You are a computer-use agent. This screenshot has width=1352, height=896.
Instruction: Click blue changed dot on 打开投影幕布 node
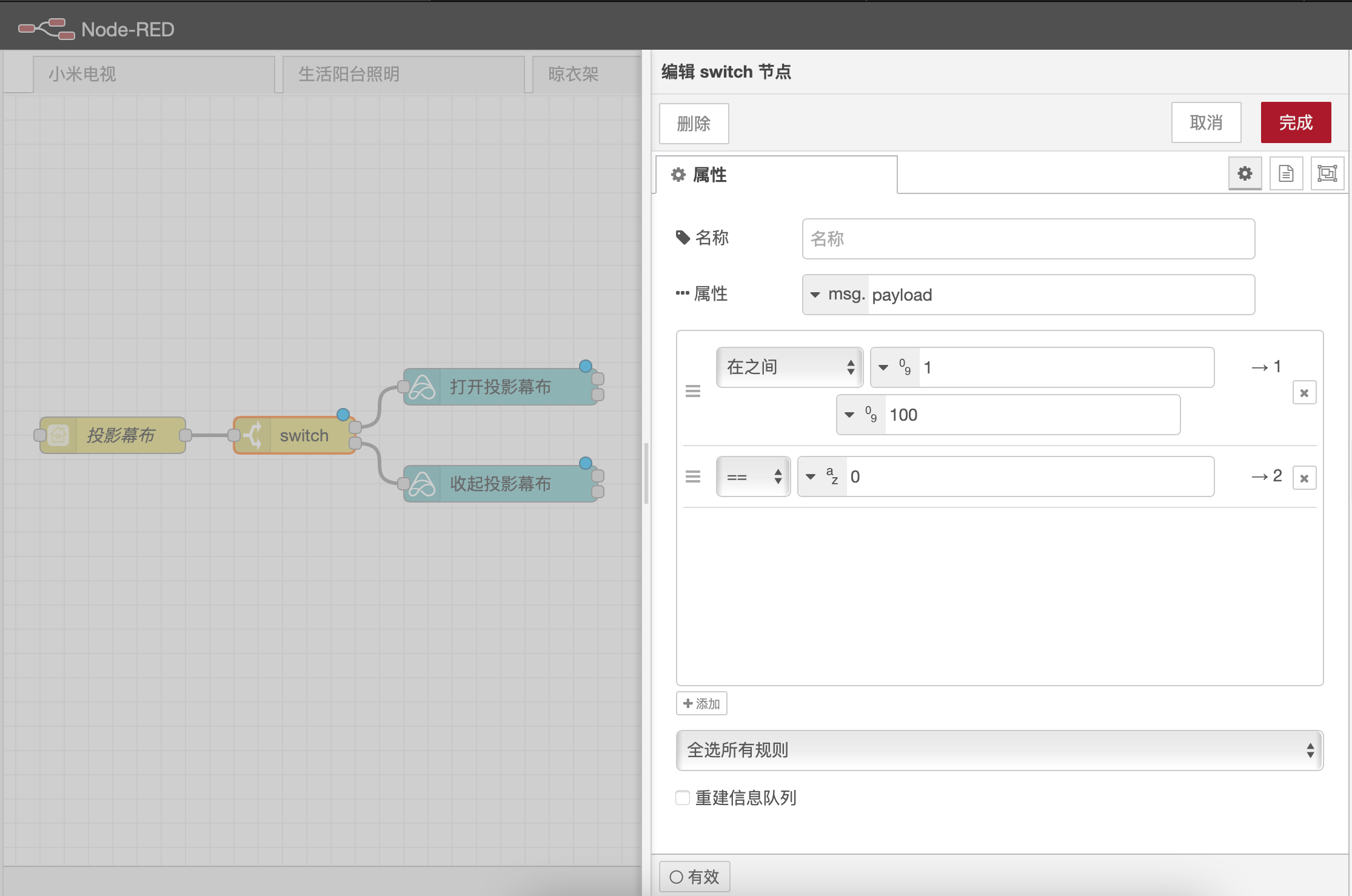586,366
